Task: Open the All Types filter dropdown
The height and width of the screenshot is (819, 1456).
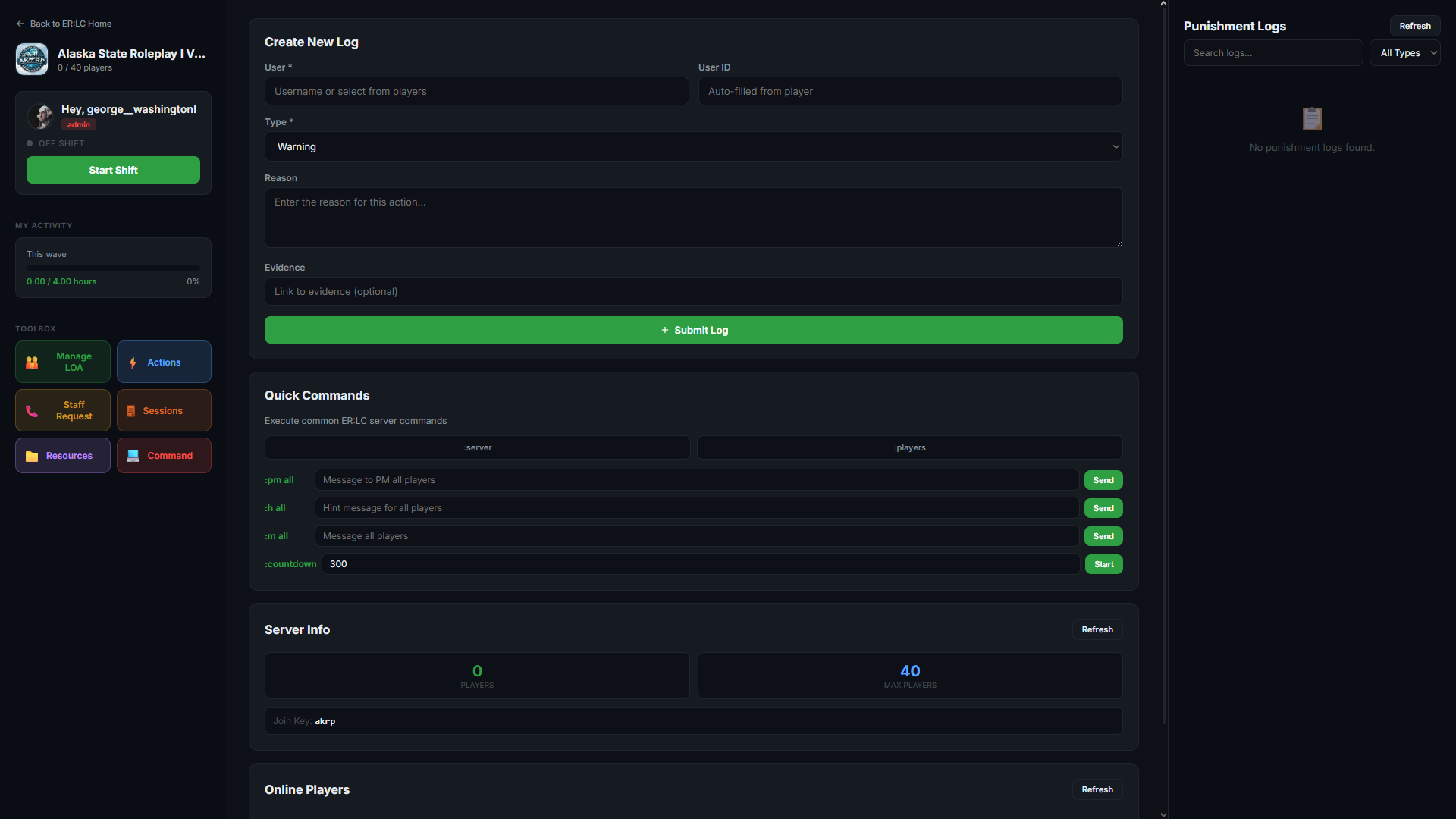Action: coord(1404,53)
